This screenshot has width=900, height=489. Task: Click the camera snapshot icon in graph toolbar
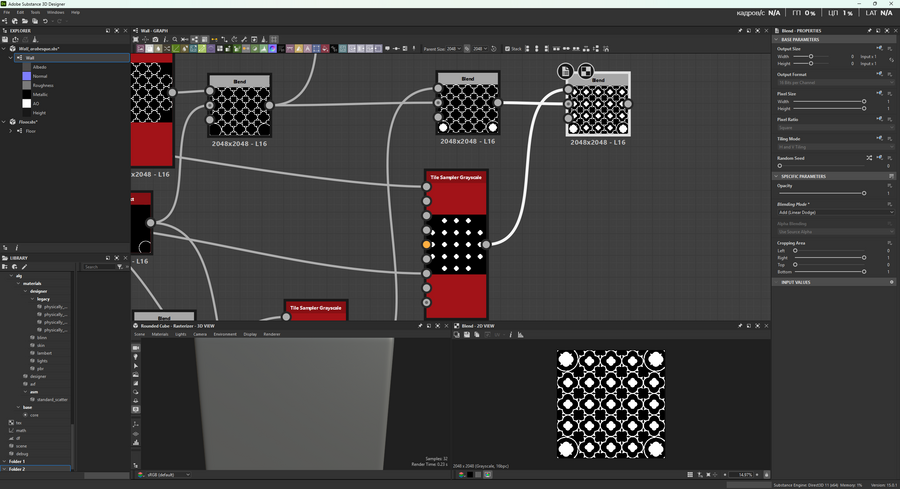coord(155,39)
